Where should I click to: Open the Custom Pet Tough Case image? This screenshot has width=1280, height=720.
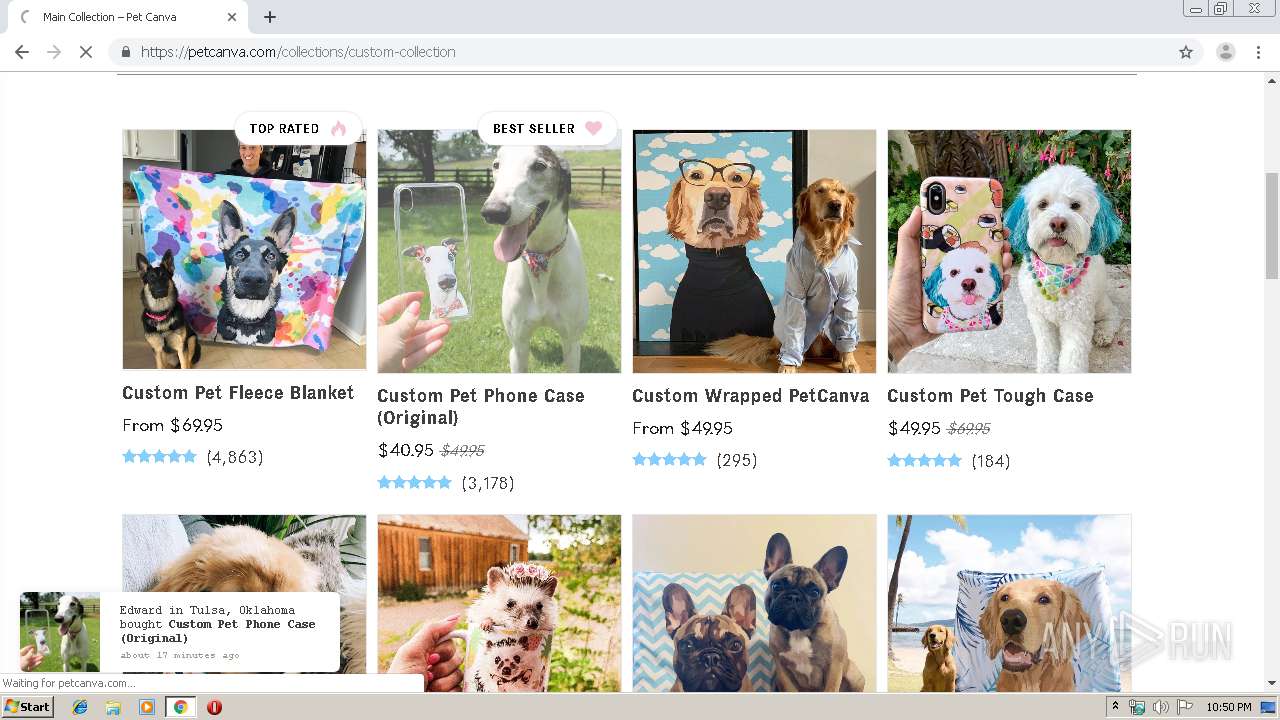click(x=1009, y=251)
